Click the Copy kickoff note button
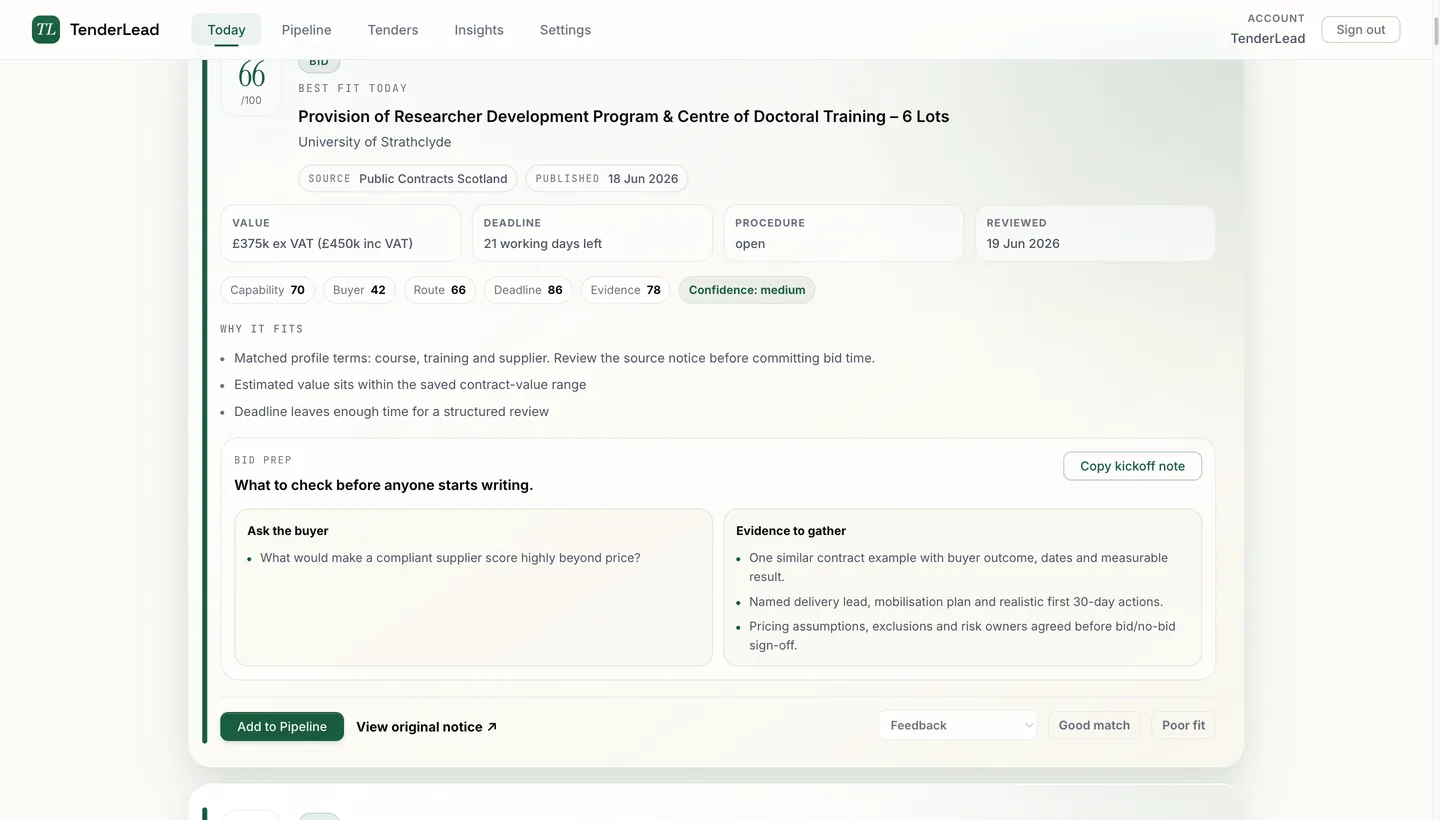Screen dimensions: 1440x820 click(x=1132, y=466)
